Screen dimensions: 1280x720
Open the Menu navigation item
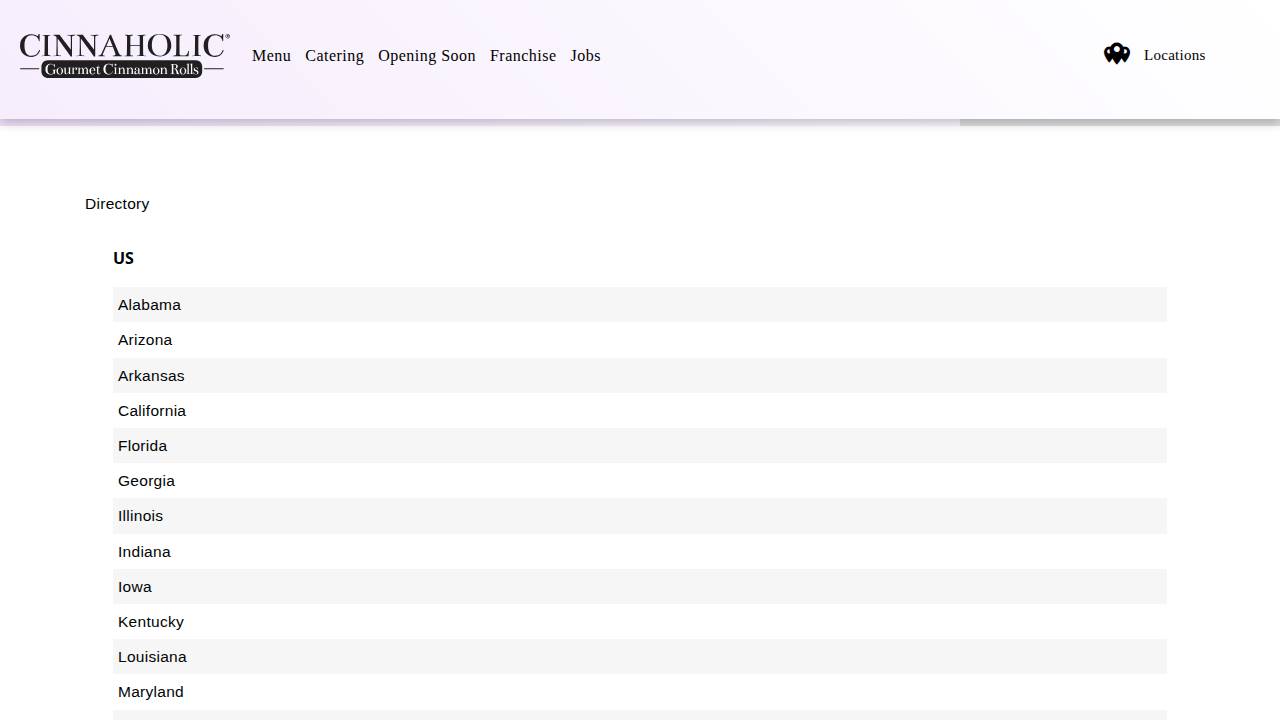[x=271, y=56]
